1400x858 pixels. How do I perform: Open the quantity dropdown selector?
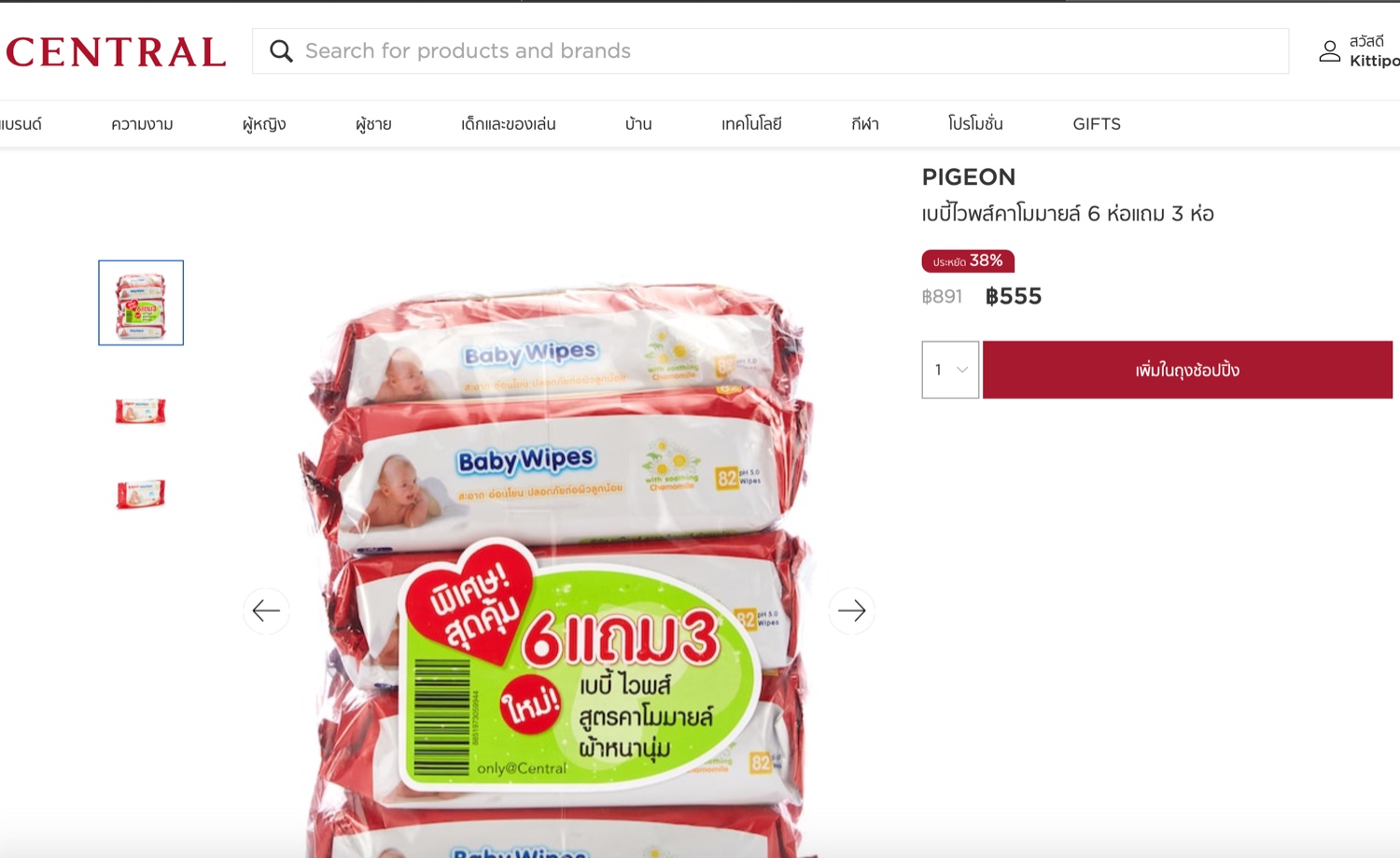tap(950, 370)
